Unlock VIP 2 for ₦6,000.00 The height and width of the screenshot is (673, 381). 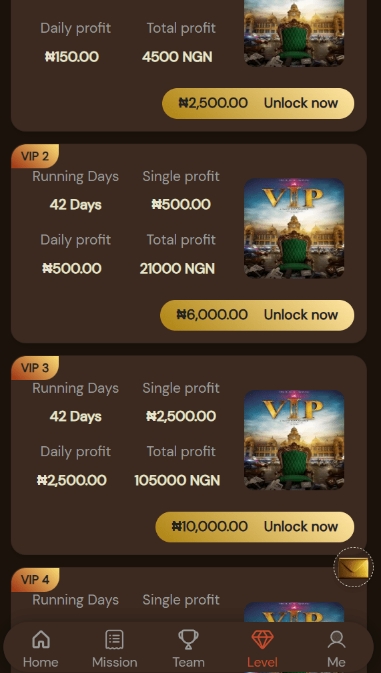click(x=257, y=315)
